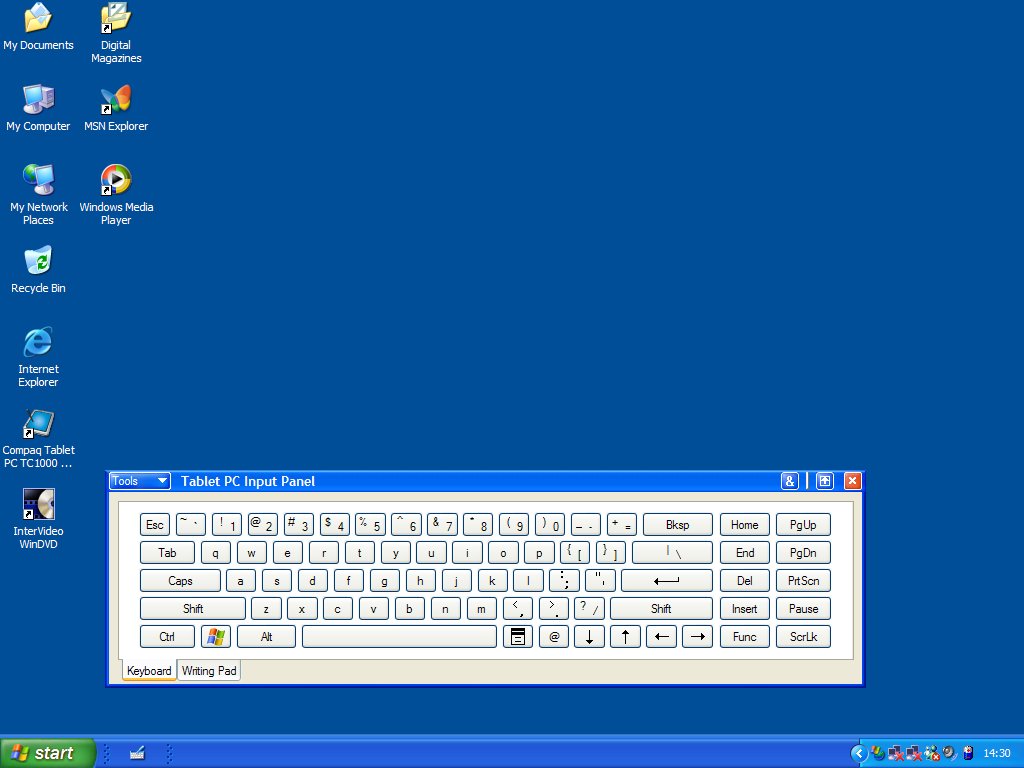The image size is (1024, 768).
Task: Select the Recycle Bin icon
Action: tap(38, 270)
